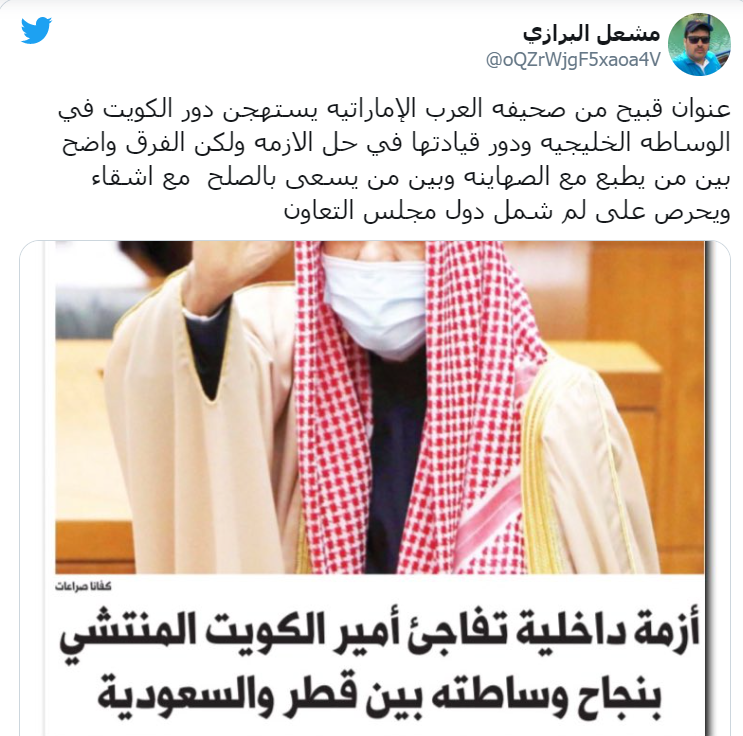Image resolution: width=743 pixels, height=736 pixels.
Task: Click the @oQZrWjgF5xaoa4V handle
Action: (573, 60)
